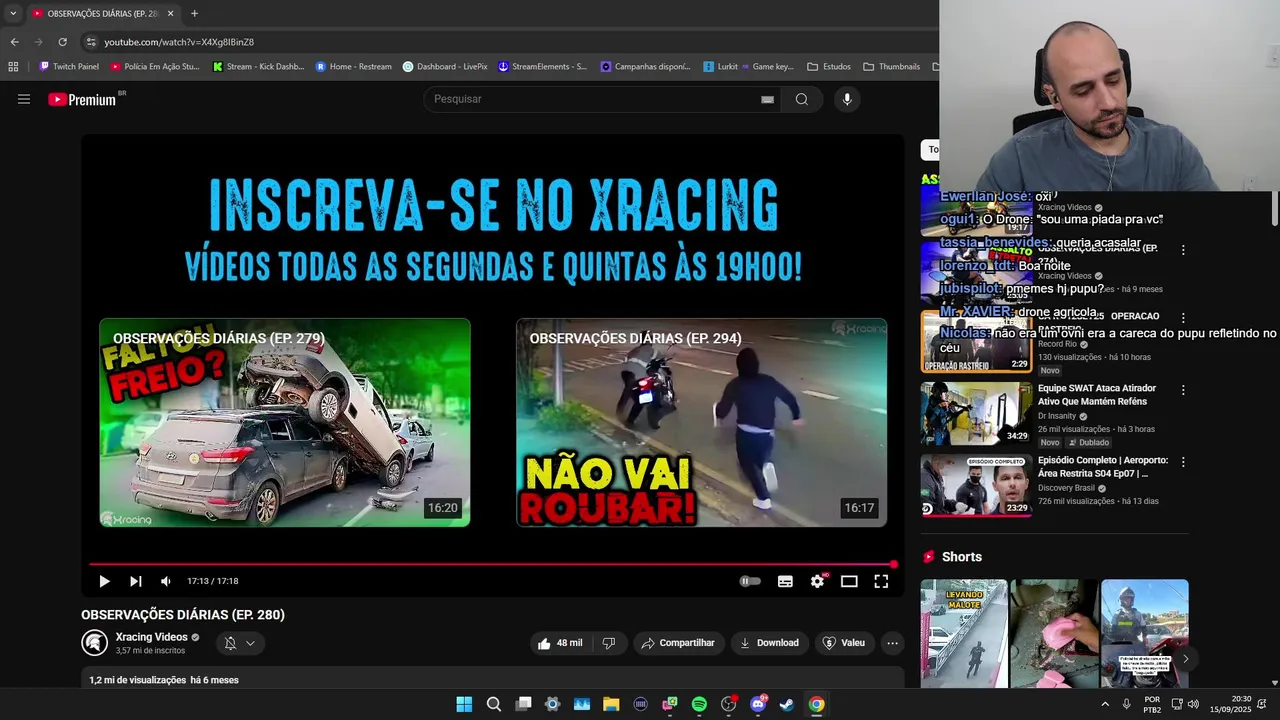
Task: Click the Compartilhar share button
Action: pyautogui.click(x=678, y=643)
